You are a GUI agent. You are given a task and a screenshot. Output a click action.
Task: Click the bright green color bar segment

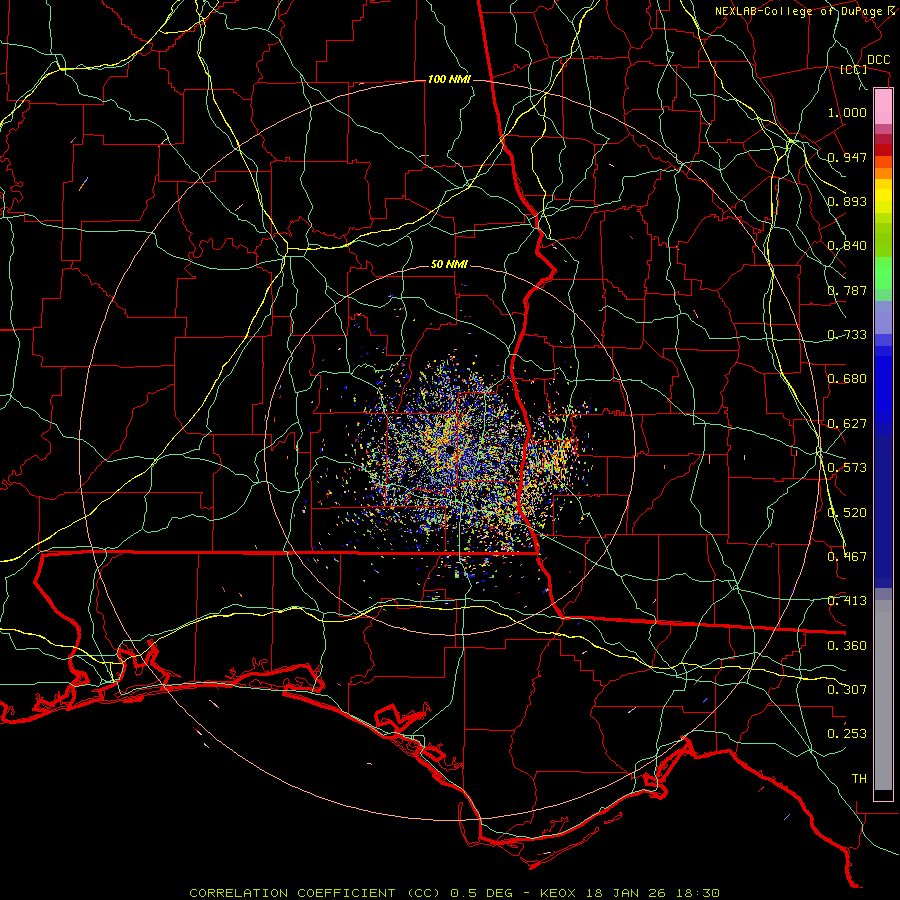pyautogui.click(x=883, y=273)
